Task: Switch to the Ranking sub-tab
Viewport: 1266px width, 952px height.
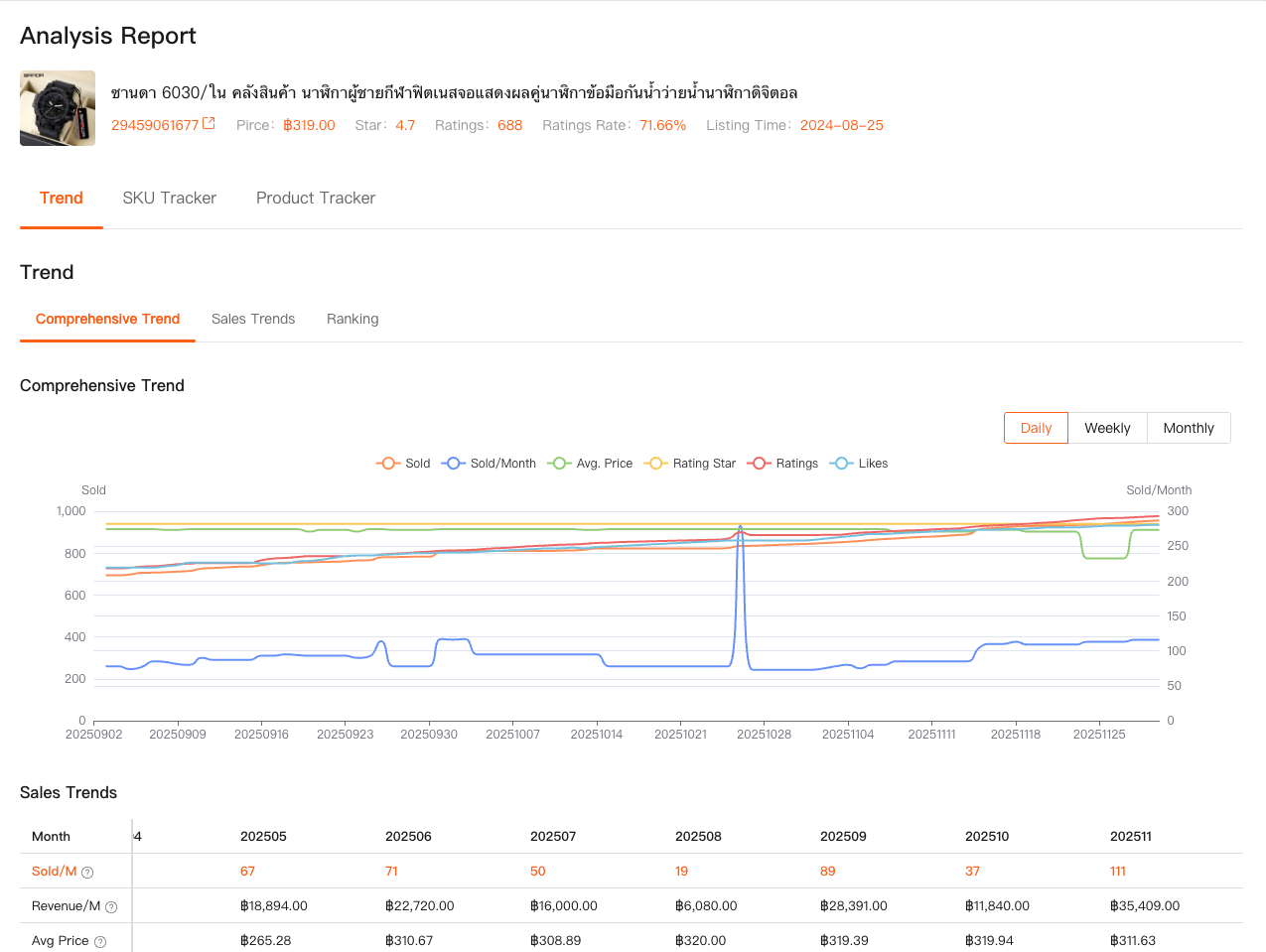Action: point(352,319)
